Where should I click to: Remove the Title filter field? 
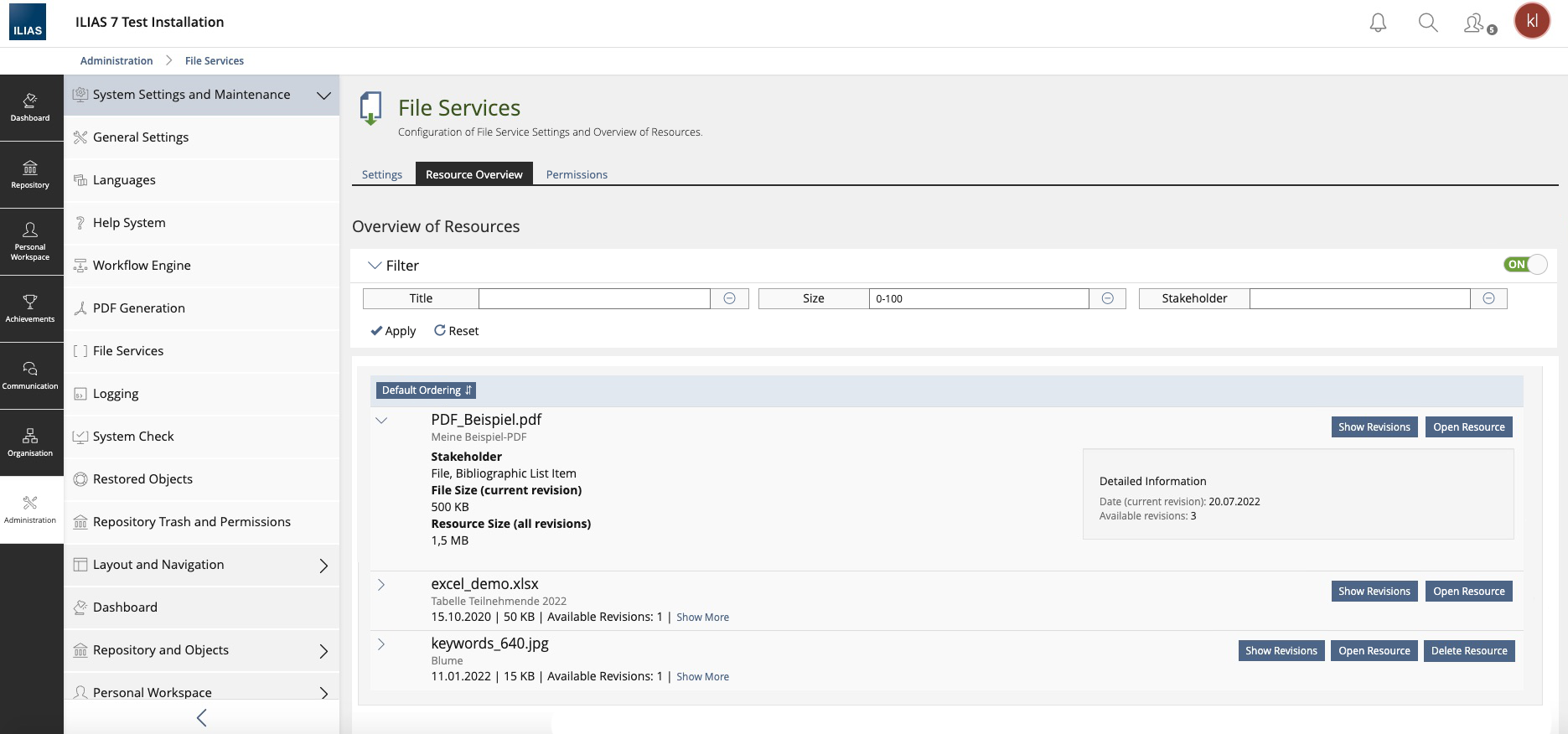[x=729, y=298]
